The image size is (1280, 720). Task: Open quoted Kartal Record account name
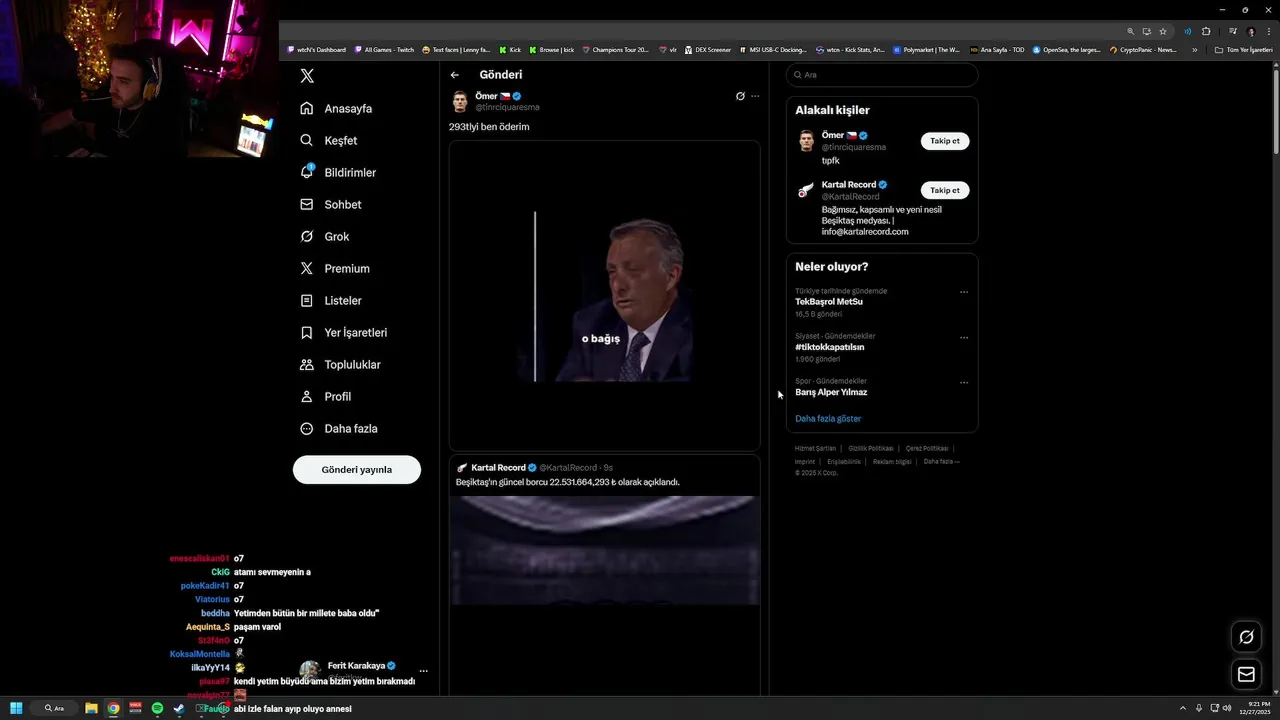coord(498,467)
